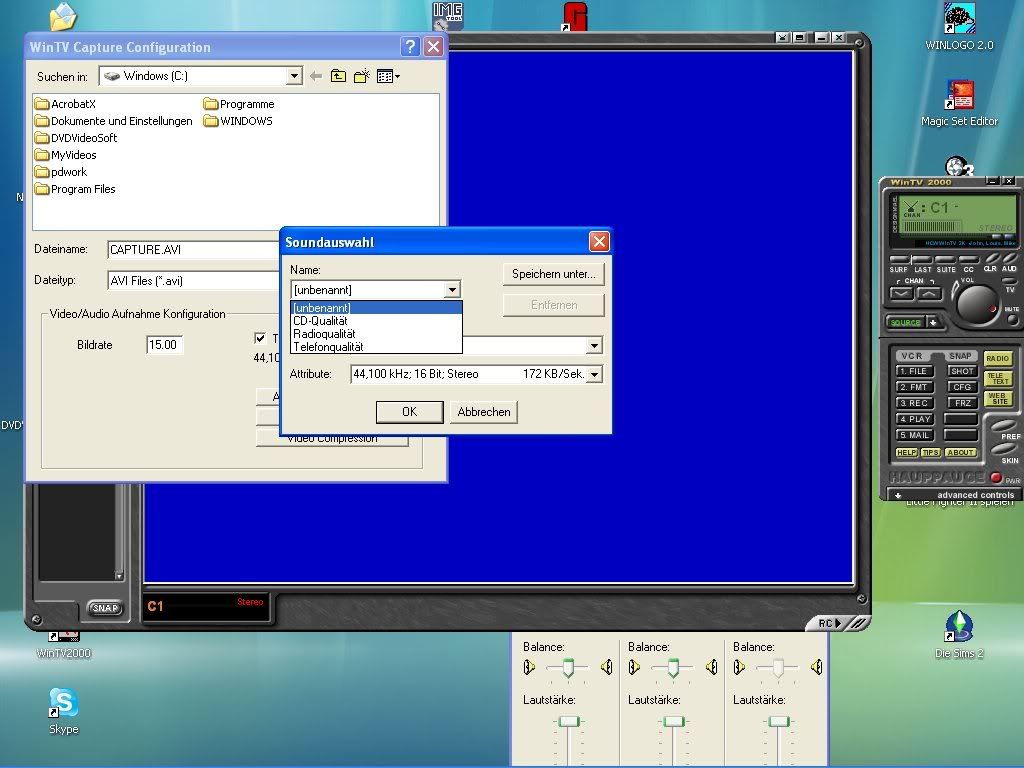Click the volume knob on WinTV 2000 remote
This screenshot has height=768, width=1024.
(x=978, y=304)
